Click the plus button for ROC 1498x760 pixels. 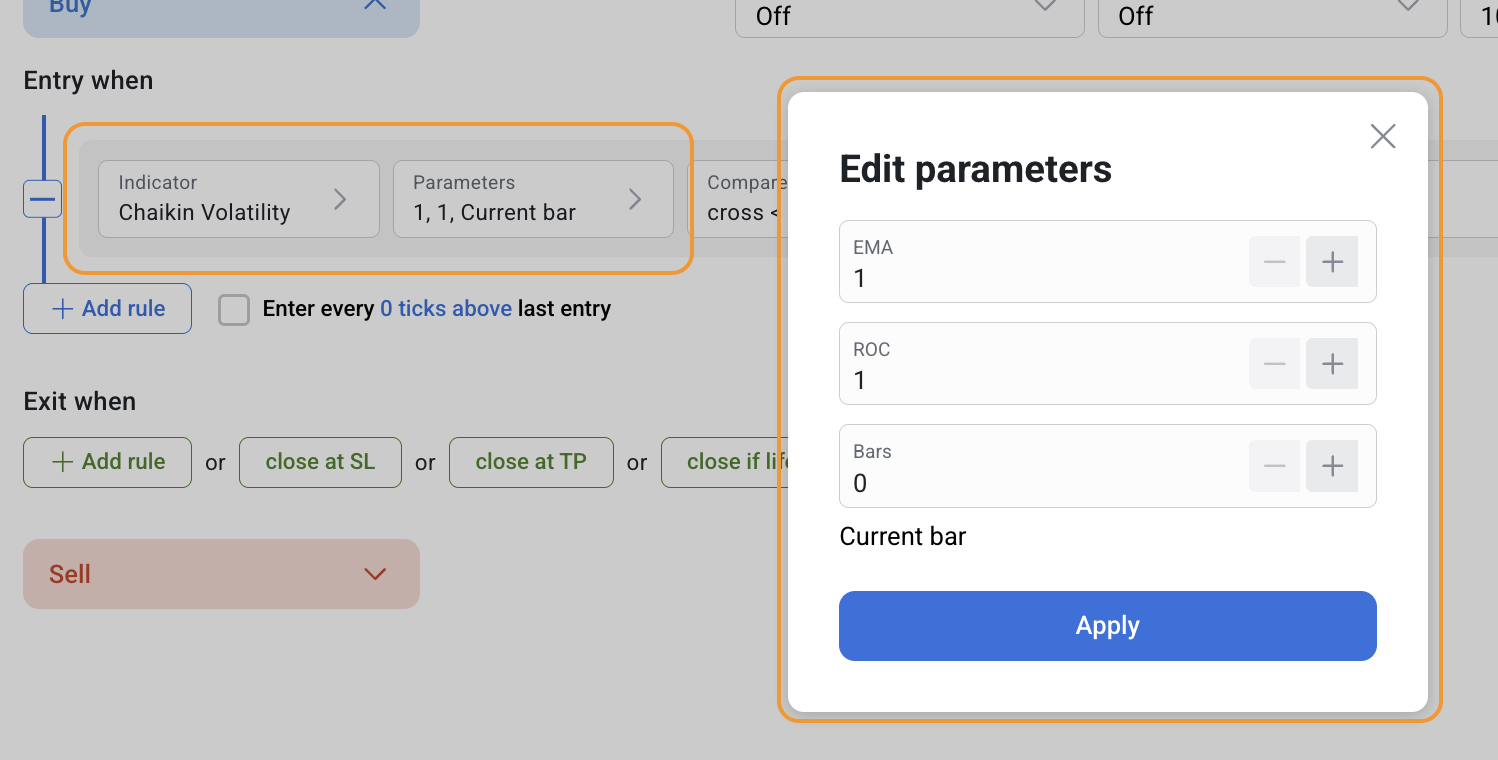(x=1332, y=364)
